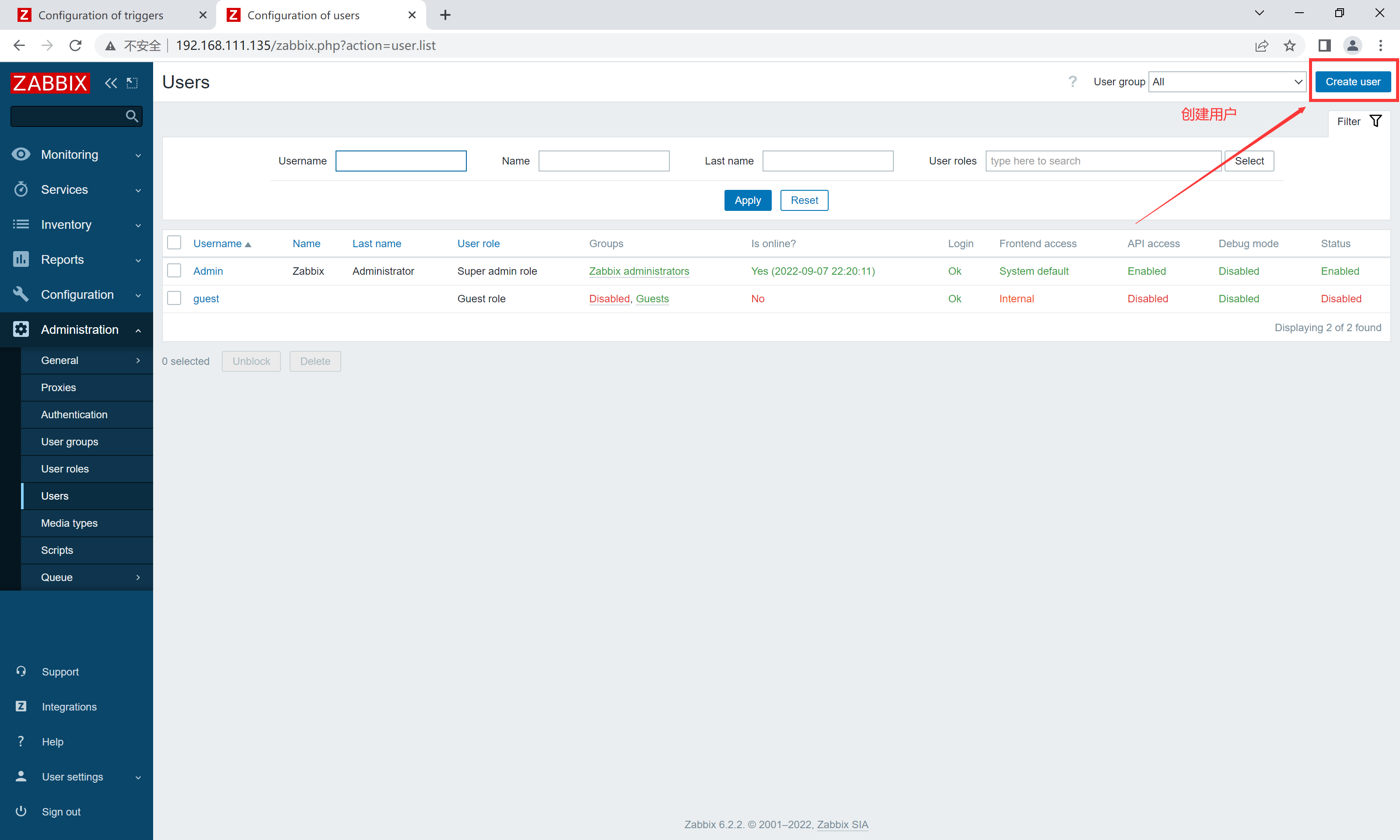Viewport: 1400px width, 840px height.
Task: Open the User roles menu item
Action: click(87, 469)
